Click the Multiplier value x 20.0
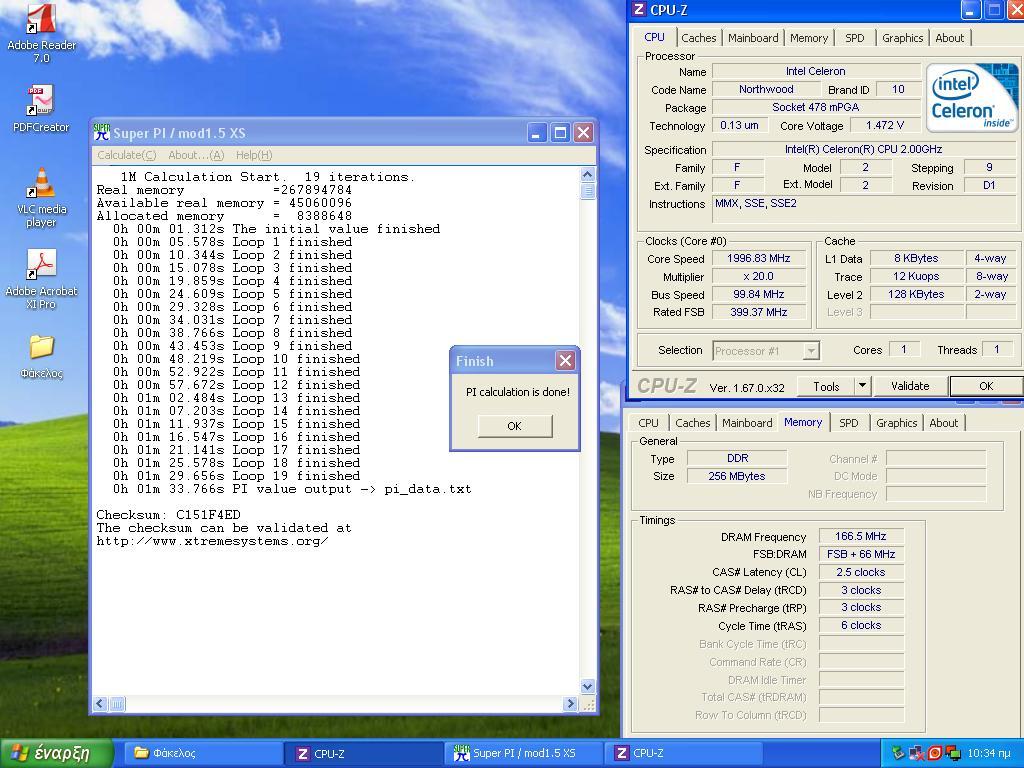1024x768 pixels. click(x=759, y=276)
